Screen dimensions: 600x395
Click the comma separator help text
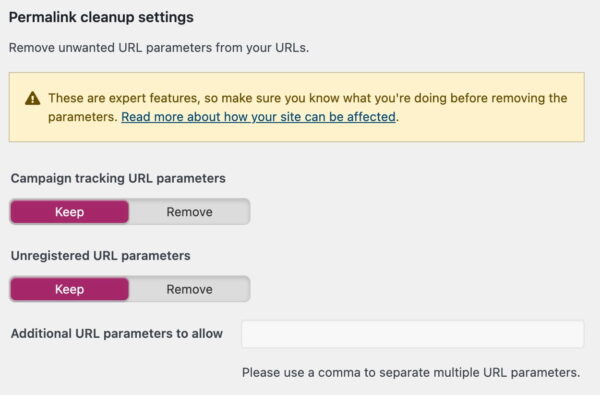point(411,372)
